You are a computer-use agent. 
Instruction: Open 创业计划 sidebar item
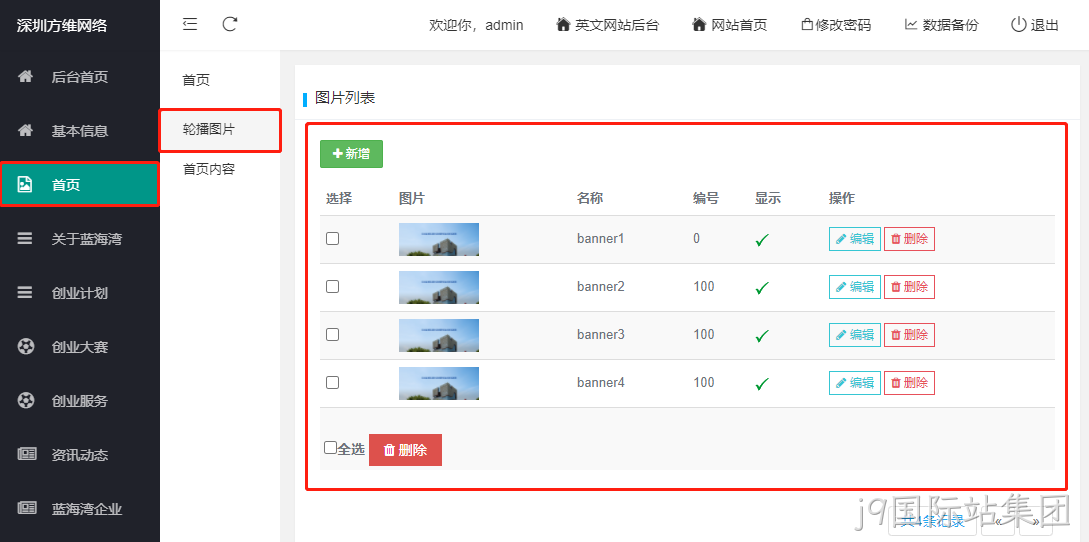[x=80, y=293]
